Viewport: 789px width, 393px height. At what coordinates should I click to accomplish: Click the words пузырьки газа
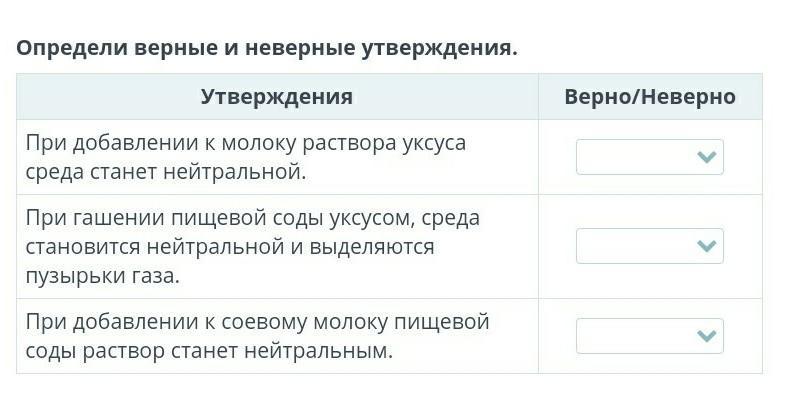coord(102,276)
